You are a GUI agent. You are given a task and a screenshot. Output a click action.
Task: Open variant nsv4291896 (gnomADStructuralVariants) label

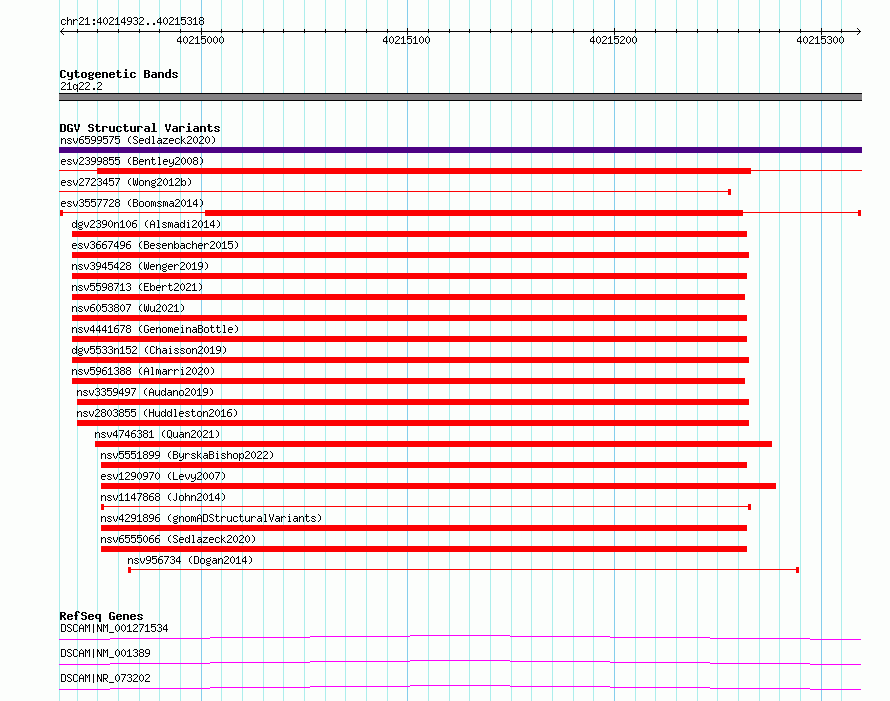point(211,518)
